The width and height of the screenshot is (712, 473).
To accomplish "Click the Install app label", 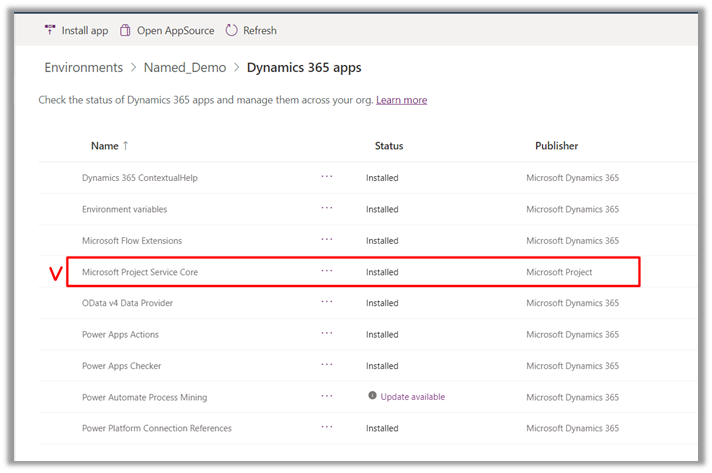I will (x=85, y=30).
